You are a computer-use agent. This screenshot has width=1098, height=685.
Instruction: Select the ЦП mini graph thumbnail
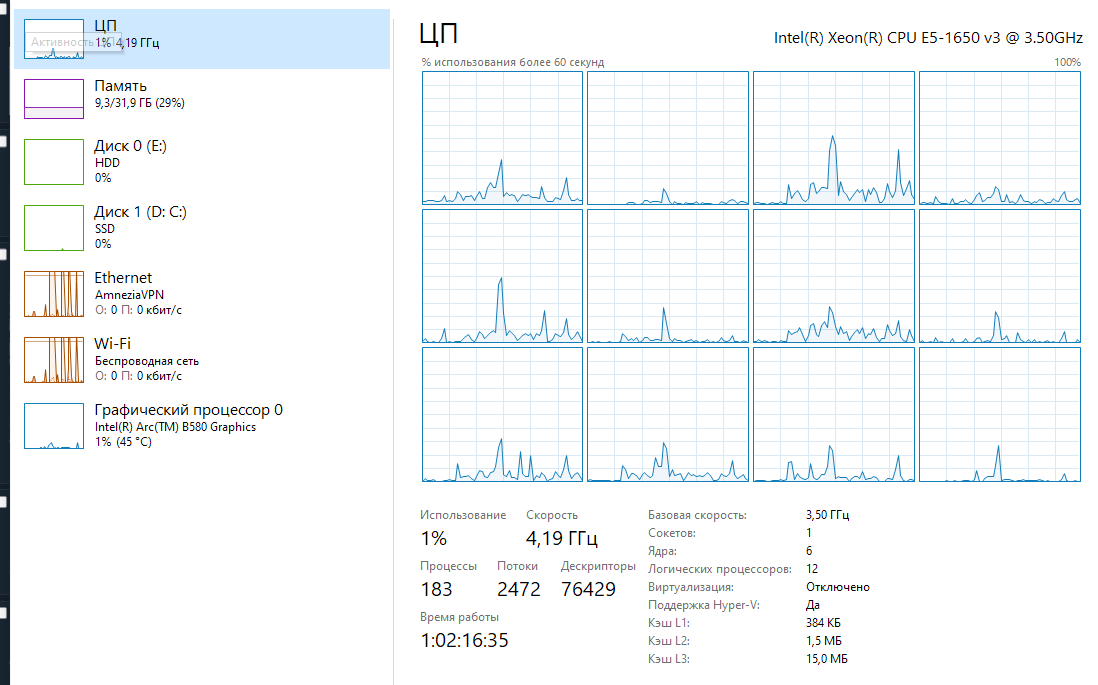coord(54,39)
